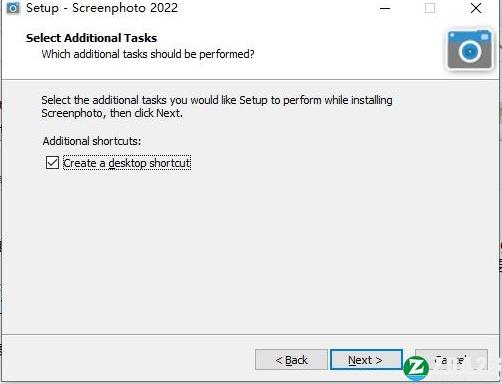502x384 pixels.
Task: Minimize the Setup window
Action: coord(385,8)
